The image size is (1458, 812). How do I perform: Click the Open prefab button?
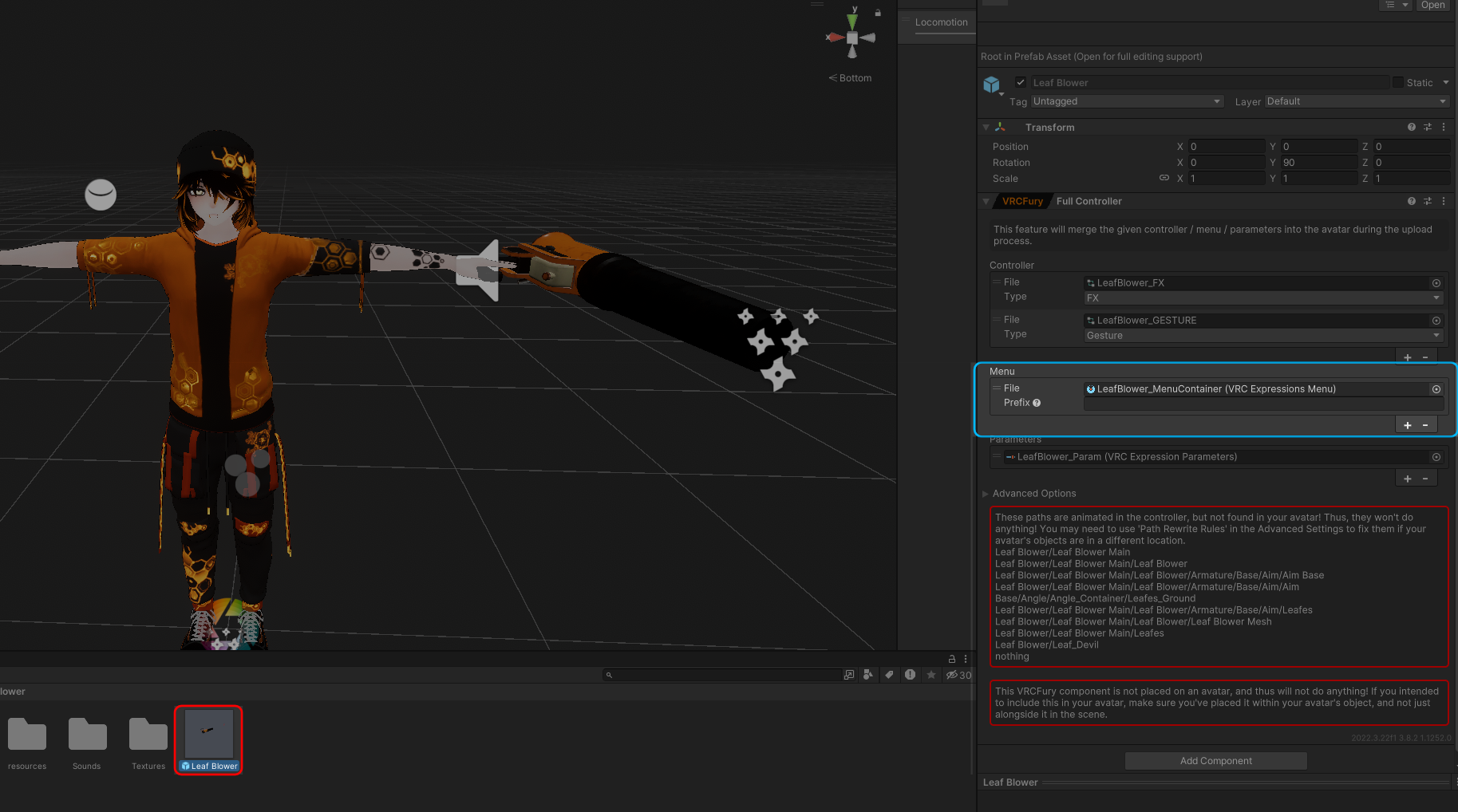pos(1432,5)
